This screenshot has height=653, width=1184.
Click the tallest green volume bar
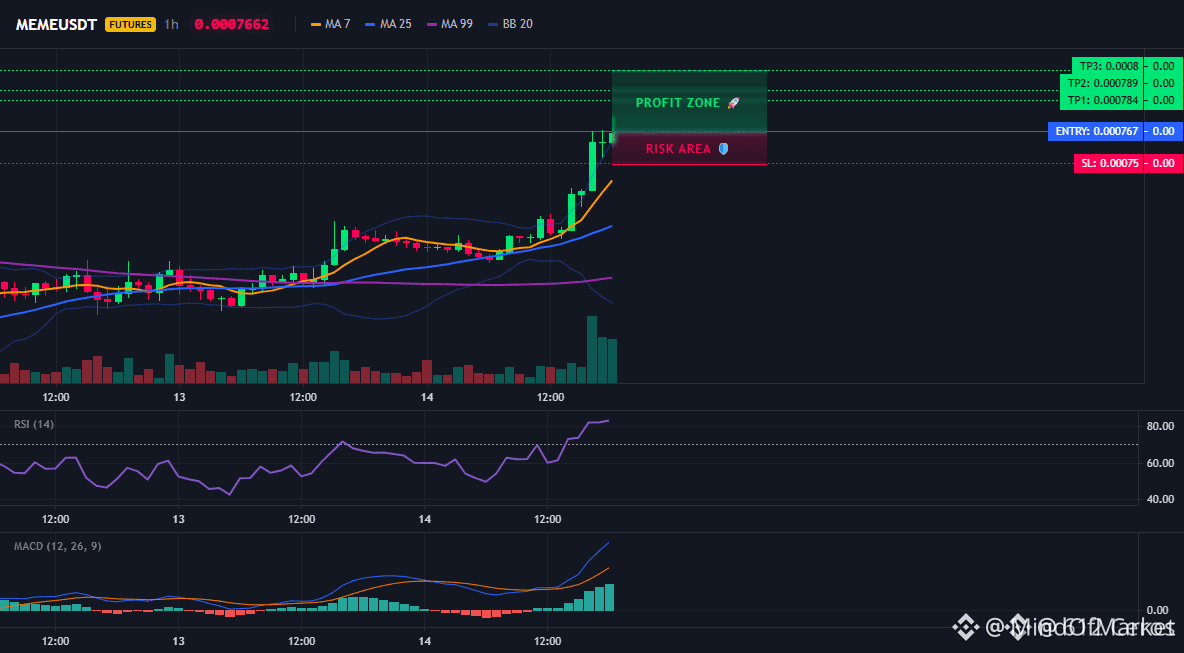pos(592,349)
